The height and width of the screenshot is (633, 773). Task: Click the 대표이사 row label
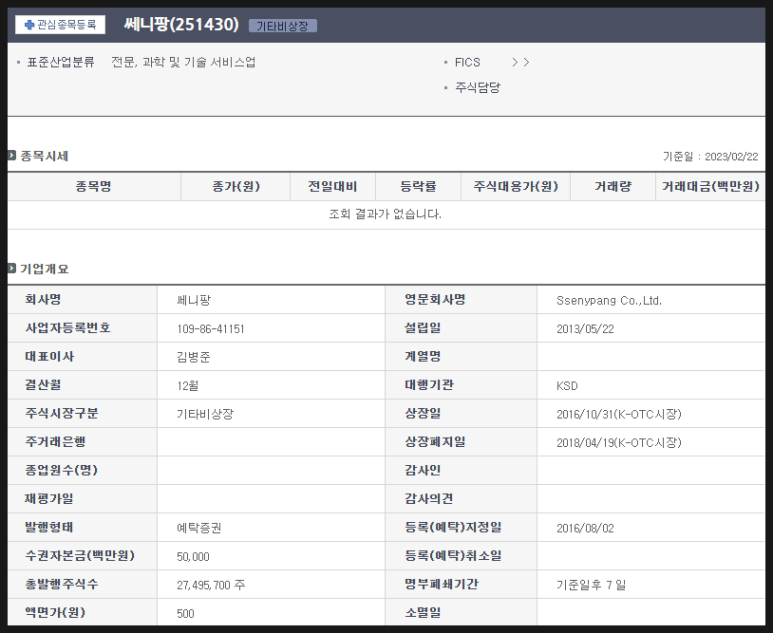pyautogui.click(x=49, y=357)
